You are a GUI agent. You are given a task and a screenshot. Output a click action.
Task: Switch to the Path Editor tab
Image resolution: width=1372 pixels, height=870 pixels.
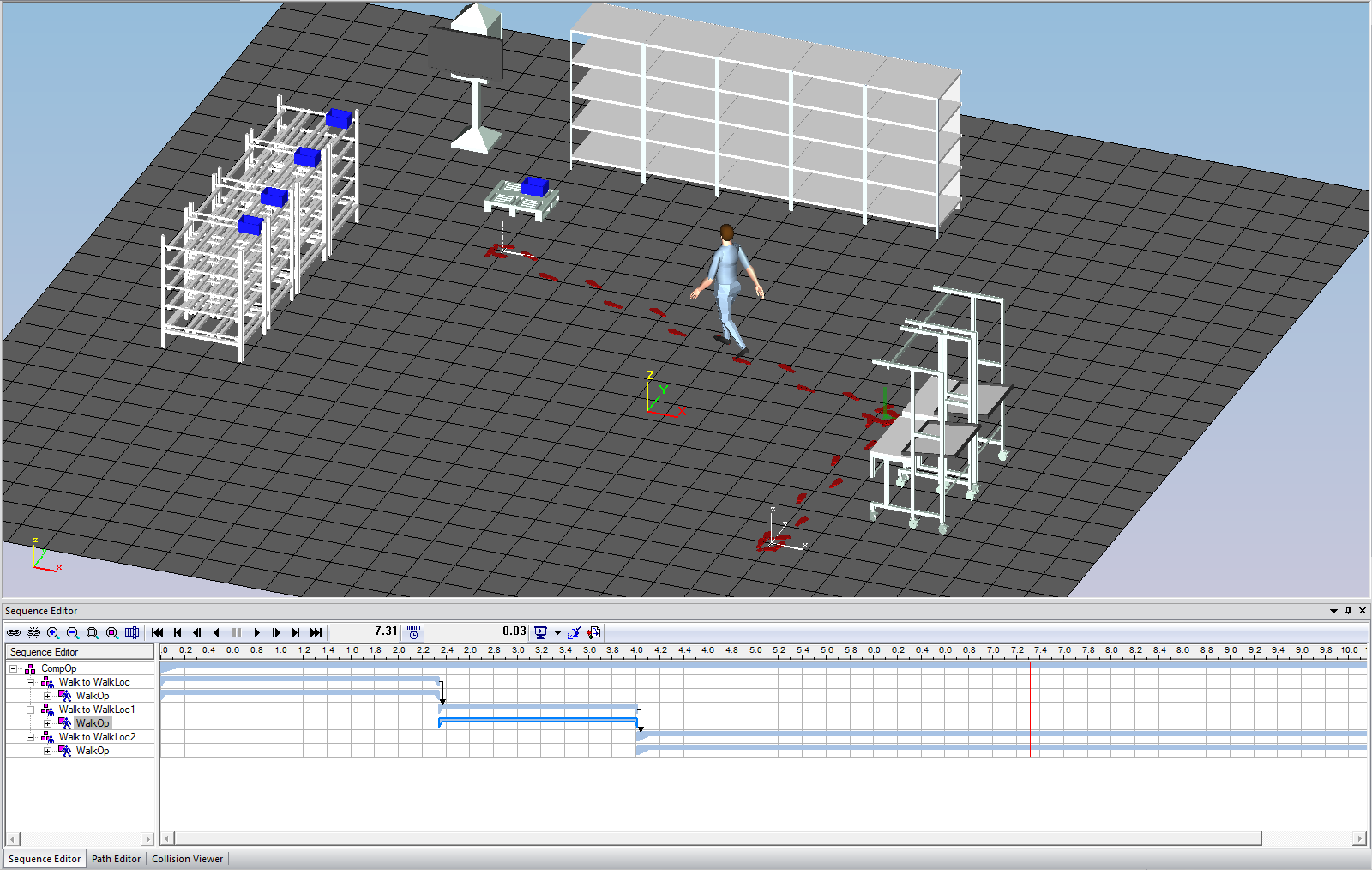tap(116, 859)
